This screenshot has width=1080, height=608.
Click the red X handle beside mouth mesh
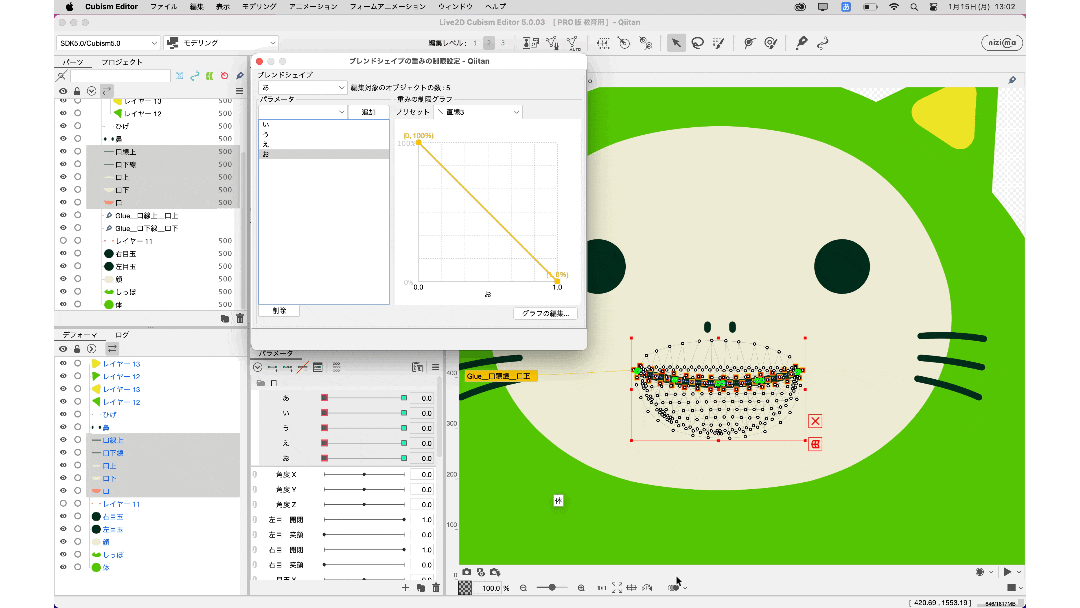coord(815,421)
